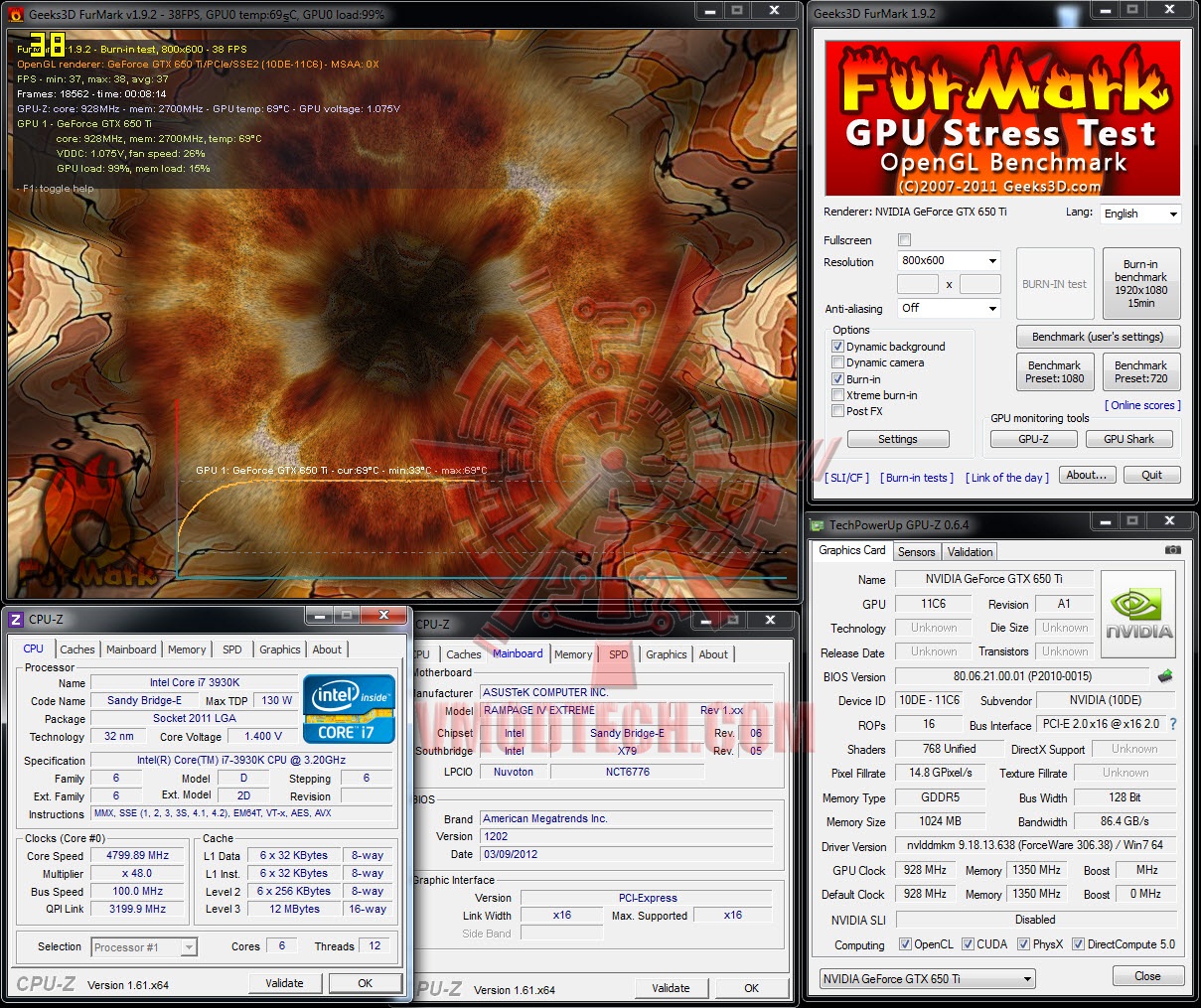The height and width of the screenshot is (1008, 1201).
Task: Click the Bus Interface question mark help icon
Action: 1173,724
